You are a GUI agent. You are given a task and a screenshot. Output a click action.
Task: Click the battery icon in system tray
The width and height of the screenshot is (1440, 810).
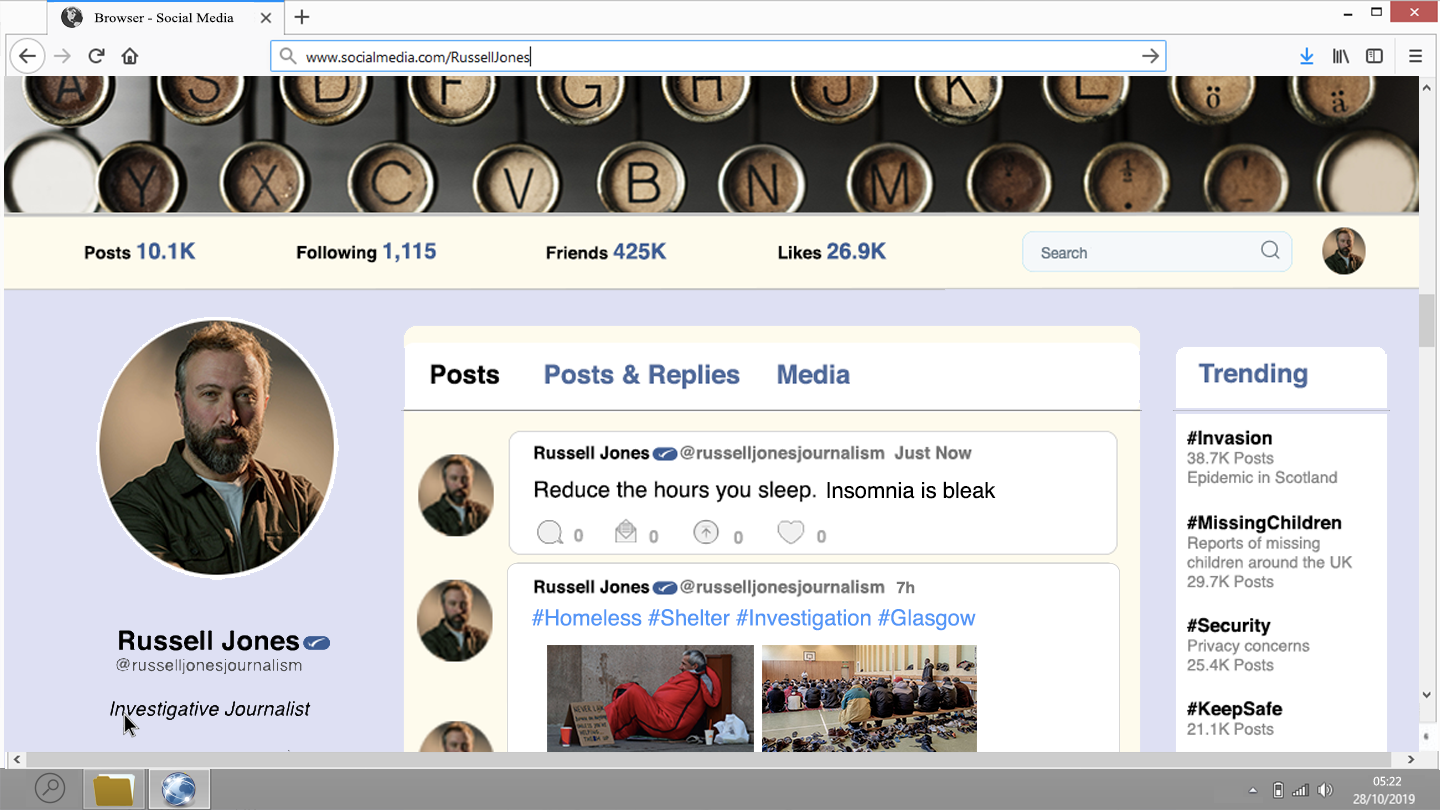pyautogui.click(x=1278, y=790)
